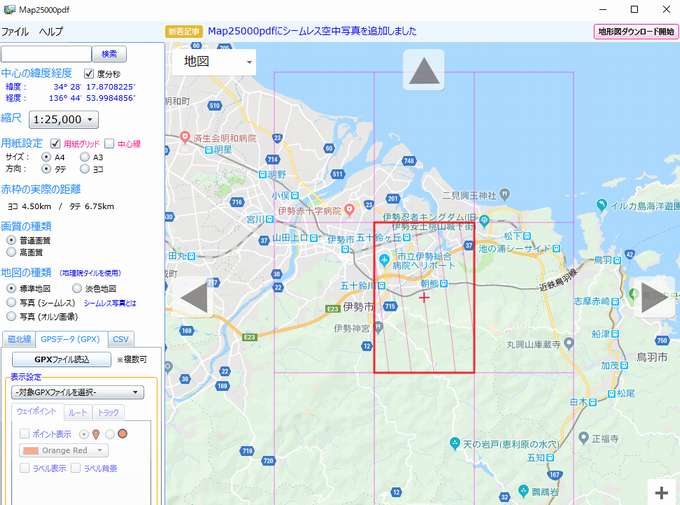Enable the 中心線 checkbox
The height and width of the screenshot is (505, 680).
pos(109,143)
